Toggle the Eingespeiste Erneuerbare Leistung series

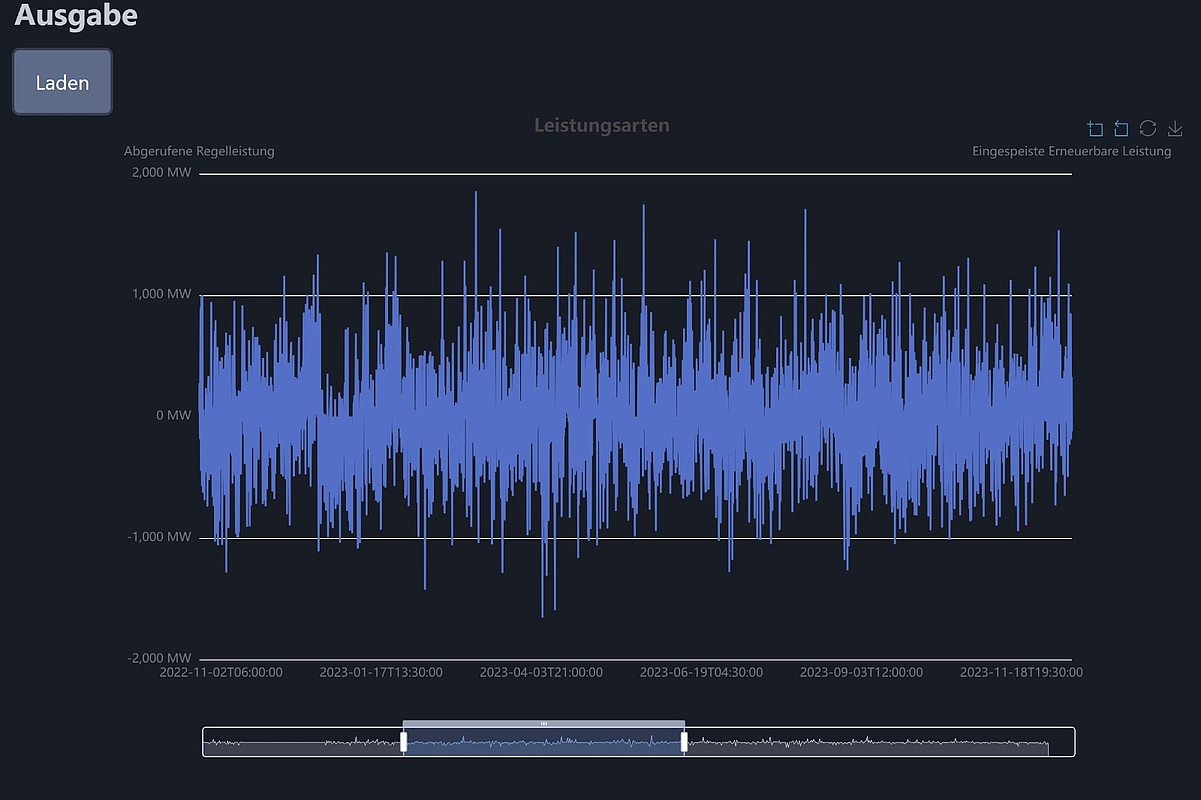pos(1072,151)
